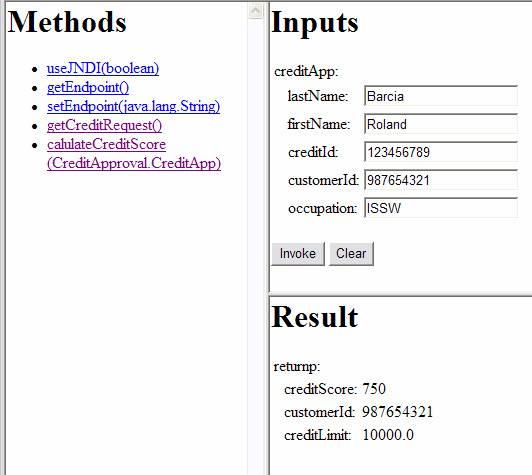This screenshot has height=475, width=532.
Task: Click the occupation field showing ISSW
Action: 441,208
